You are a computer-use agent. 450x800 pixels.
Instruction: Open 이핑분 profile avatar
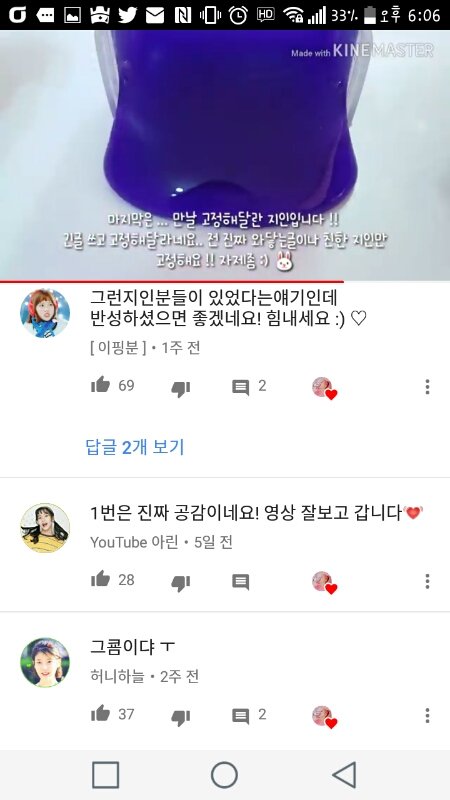pos(45,313)
